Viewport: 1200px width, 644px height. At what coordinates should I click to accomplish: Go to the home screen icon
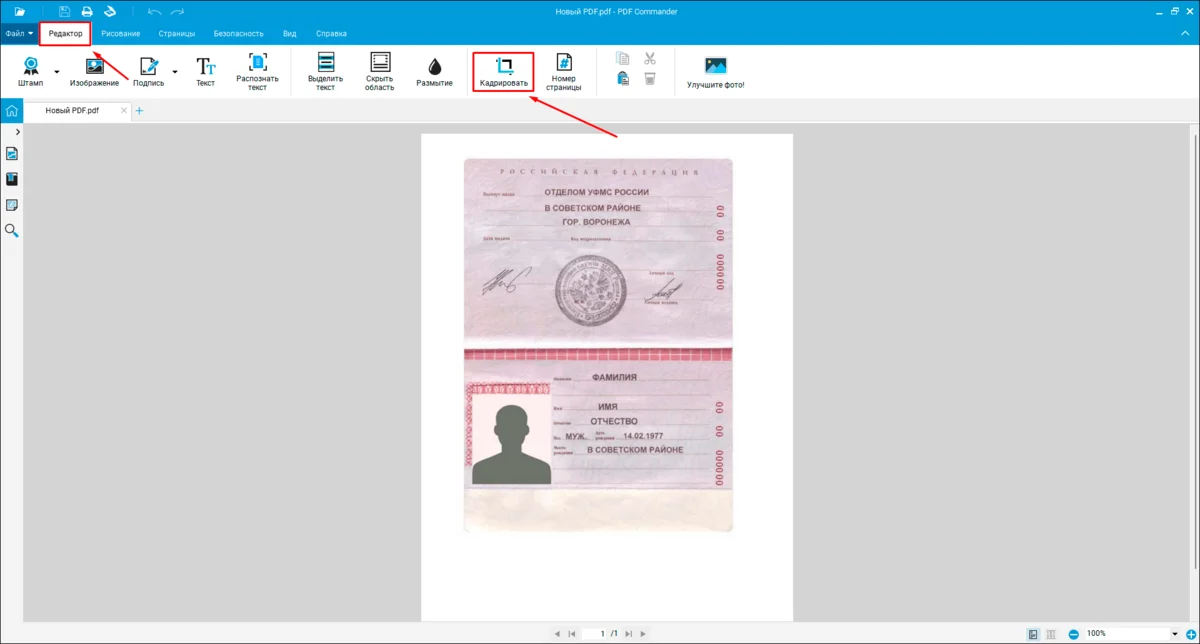click(x=11, y=110)
